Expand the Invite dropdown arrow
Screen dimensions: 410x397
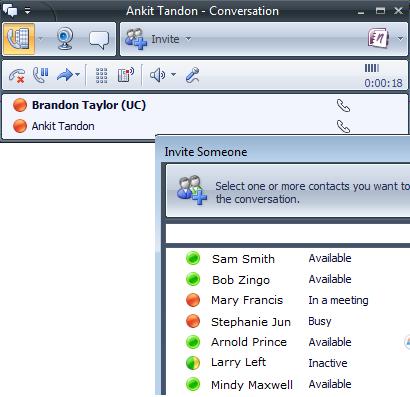coord(188,39)
